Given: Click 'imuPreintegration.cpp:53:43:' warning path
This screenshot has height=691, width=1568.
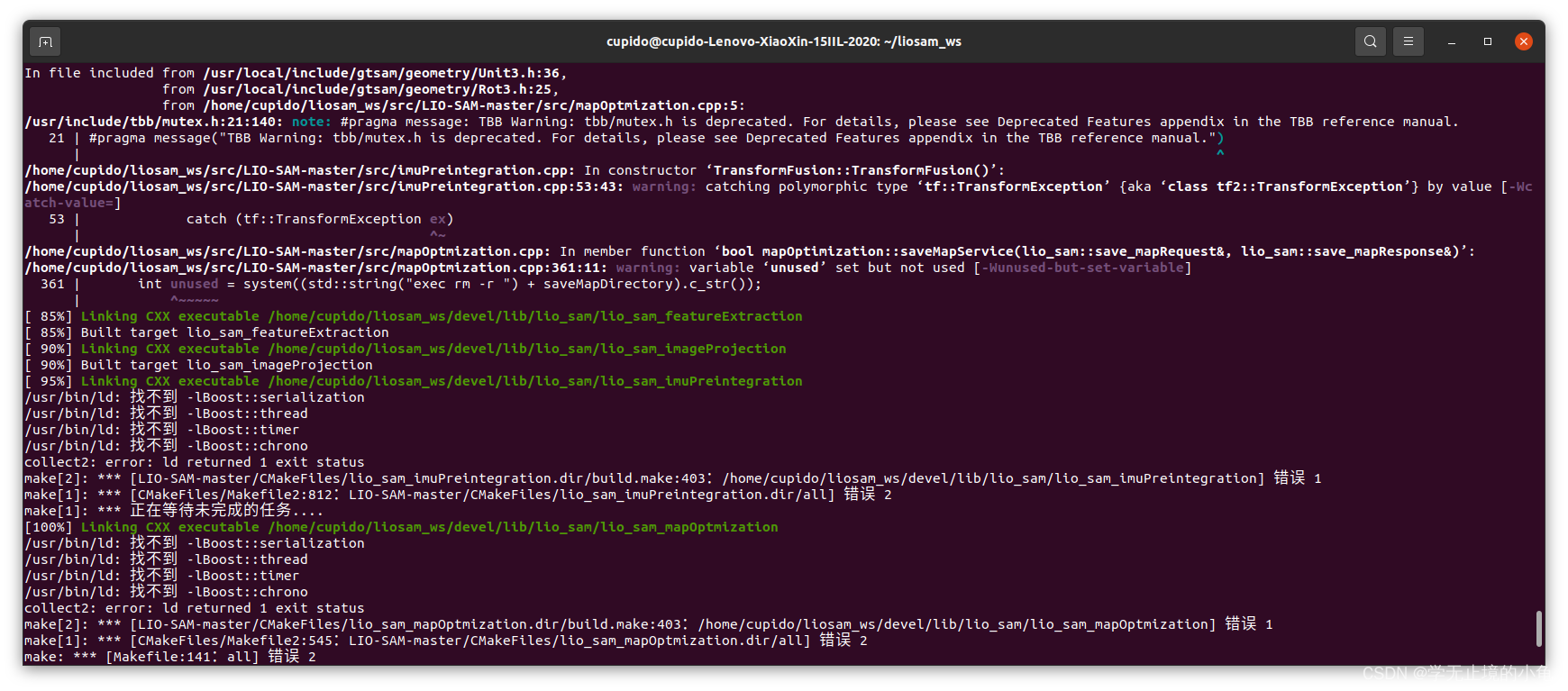Looking at the screenshot, I should [x=324, y=186].
